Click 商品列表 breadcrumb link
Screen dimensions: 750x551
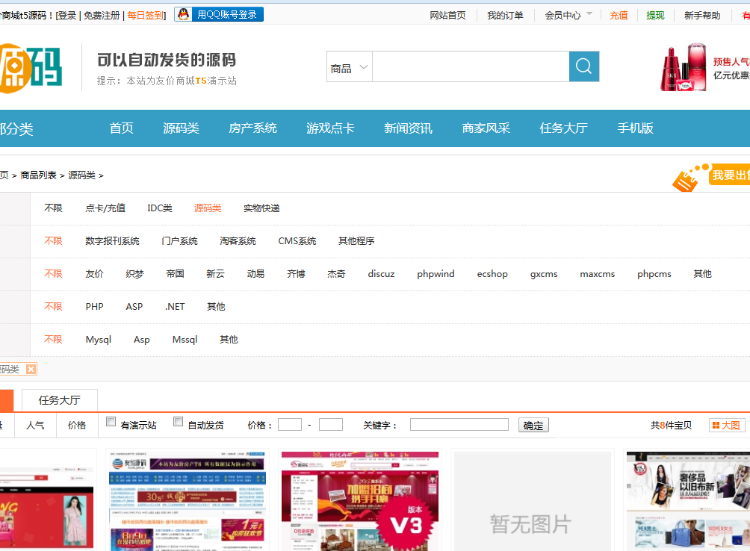(38, 175)
